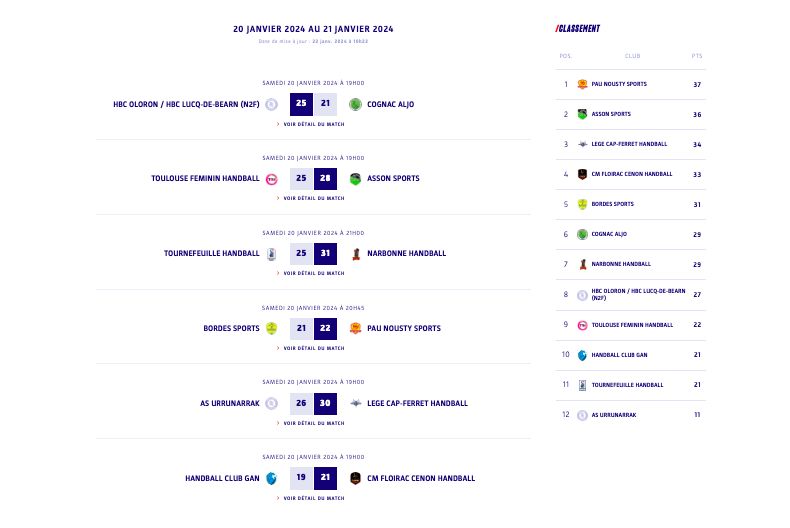Click Toulouse Feminin Handball logo in match row
The image size is (790, 528).
pos(271,179)
